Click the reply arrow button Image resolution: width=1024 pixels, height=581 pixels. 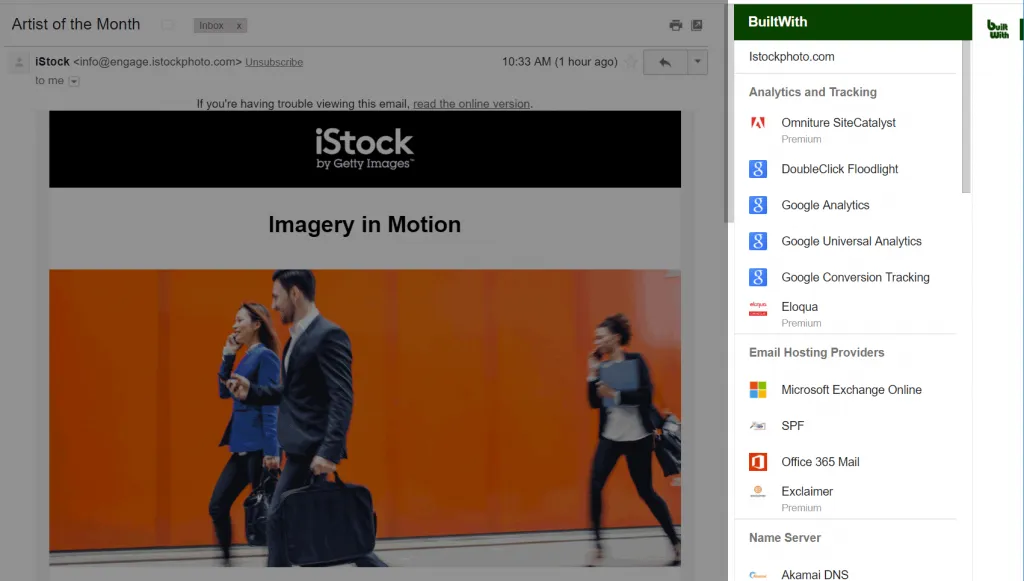coord(664,62)
